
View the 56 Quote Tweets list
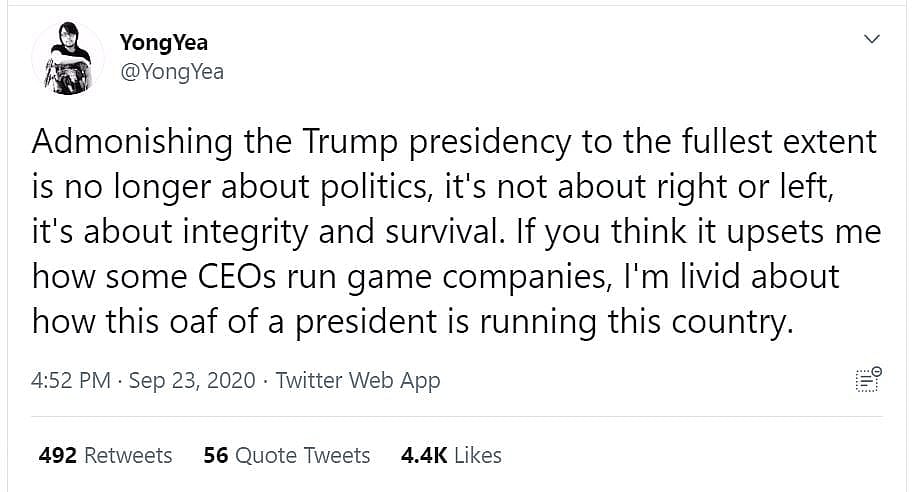click(x=286, y=455)
